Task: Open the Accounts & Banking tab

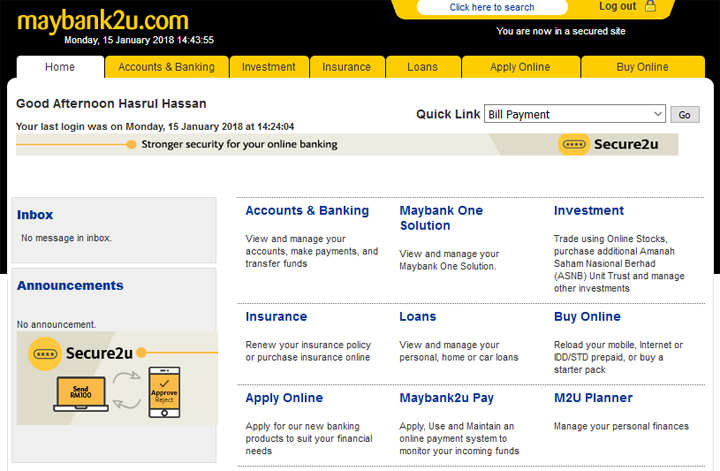Action: [166, 67]
